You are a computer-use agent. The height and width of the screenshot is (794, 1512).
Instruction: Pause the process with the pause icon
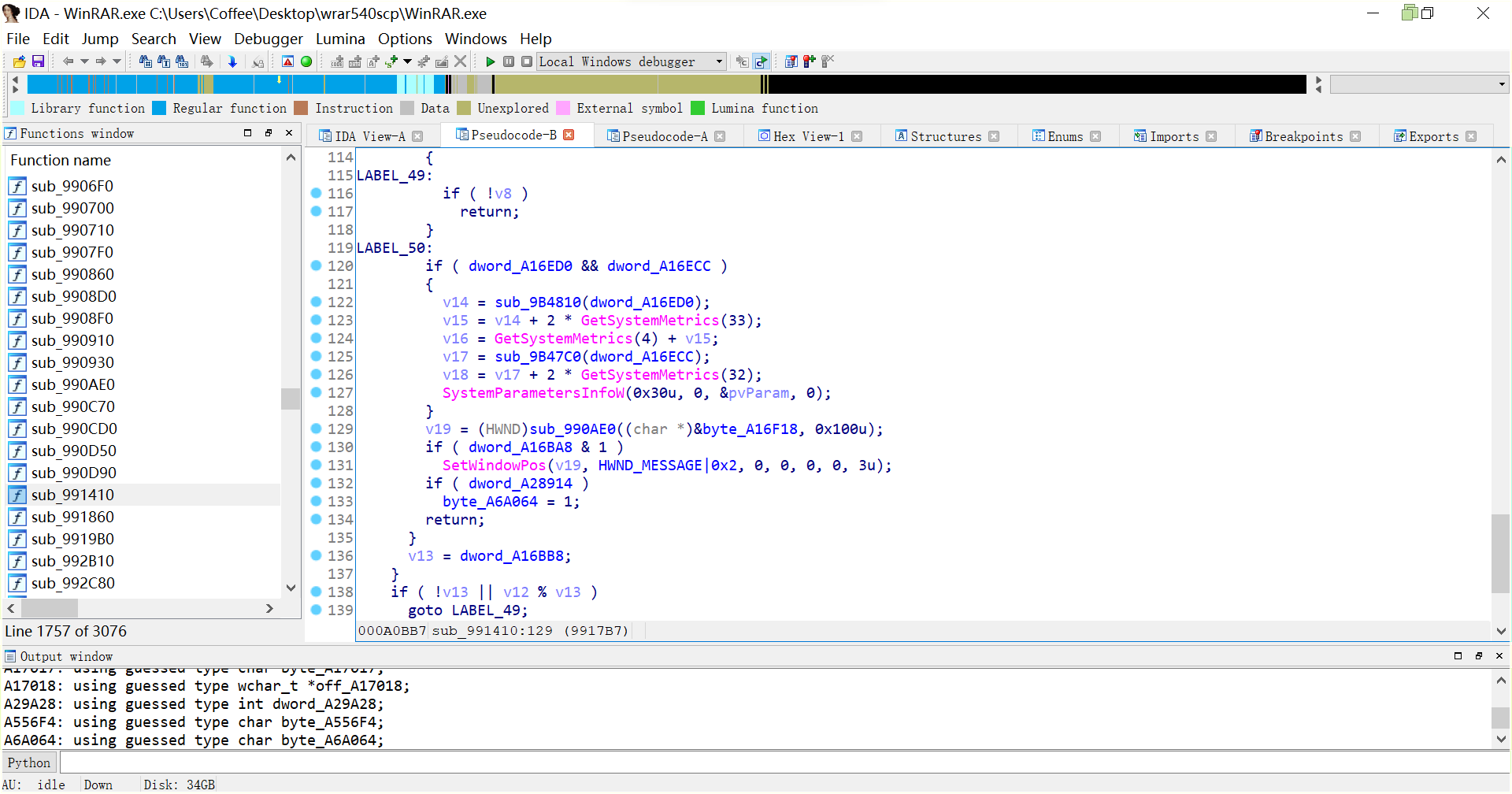[509, 61]
